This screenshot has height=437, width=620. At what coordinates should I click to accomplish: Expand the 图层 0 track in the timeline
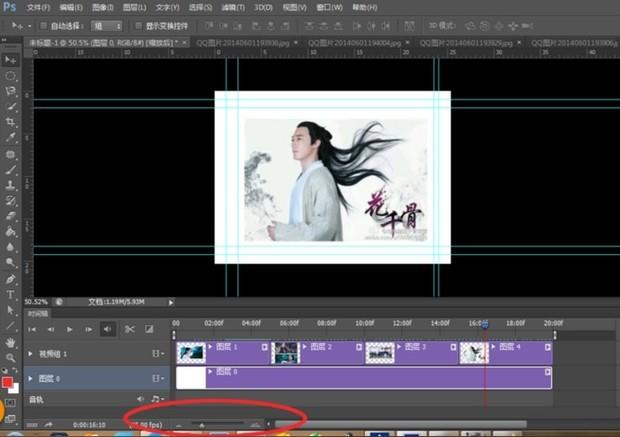30,378
